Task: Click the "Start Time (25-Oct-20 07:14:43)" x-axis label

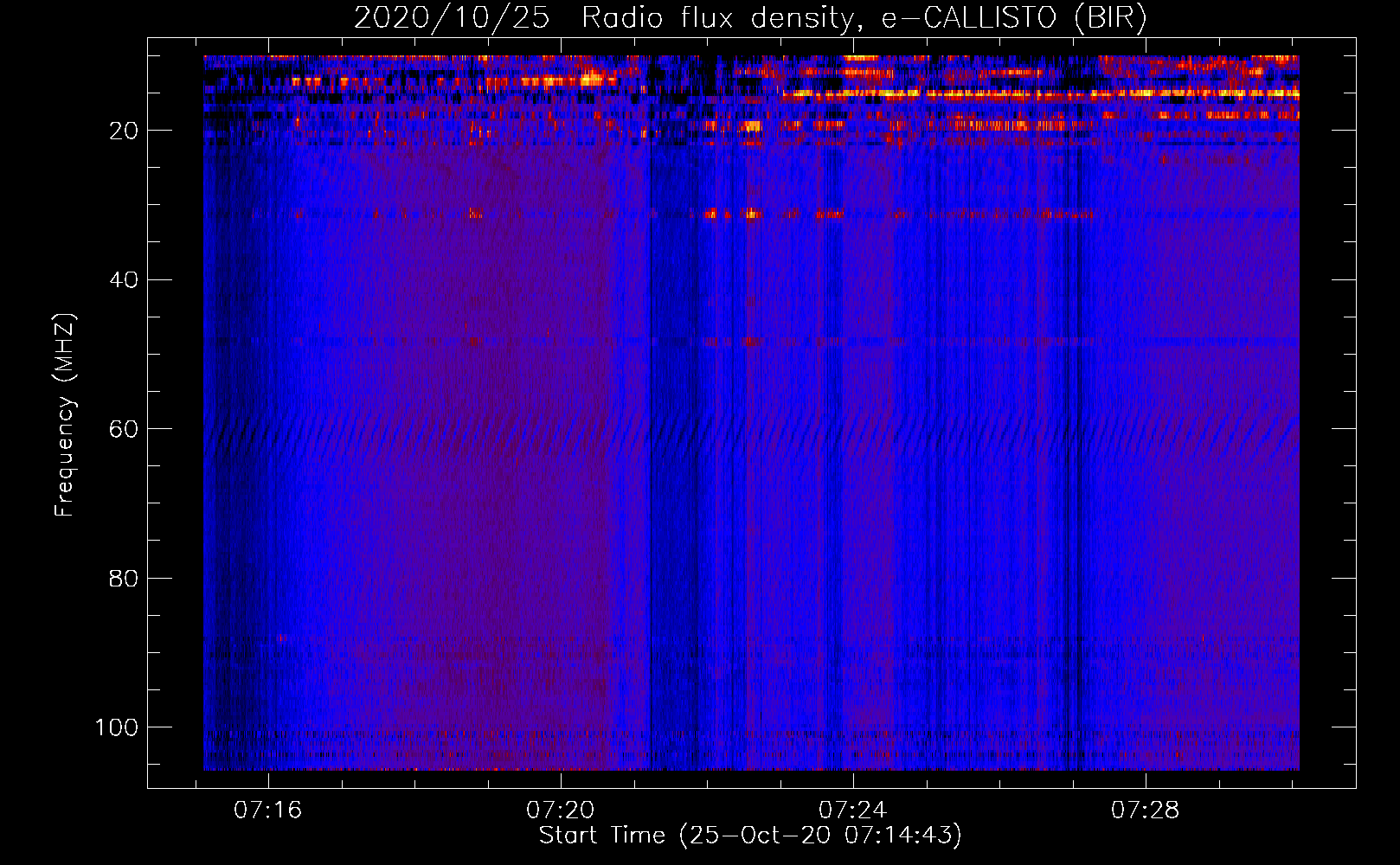Action: 750,836
